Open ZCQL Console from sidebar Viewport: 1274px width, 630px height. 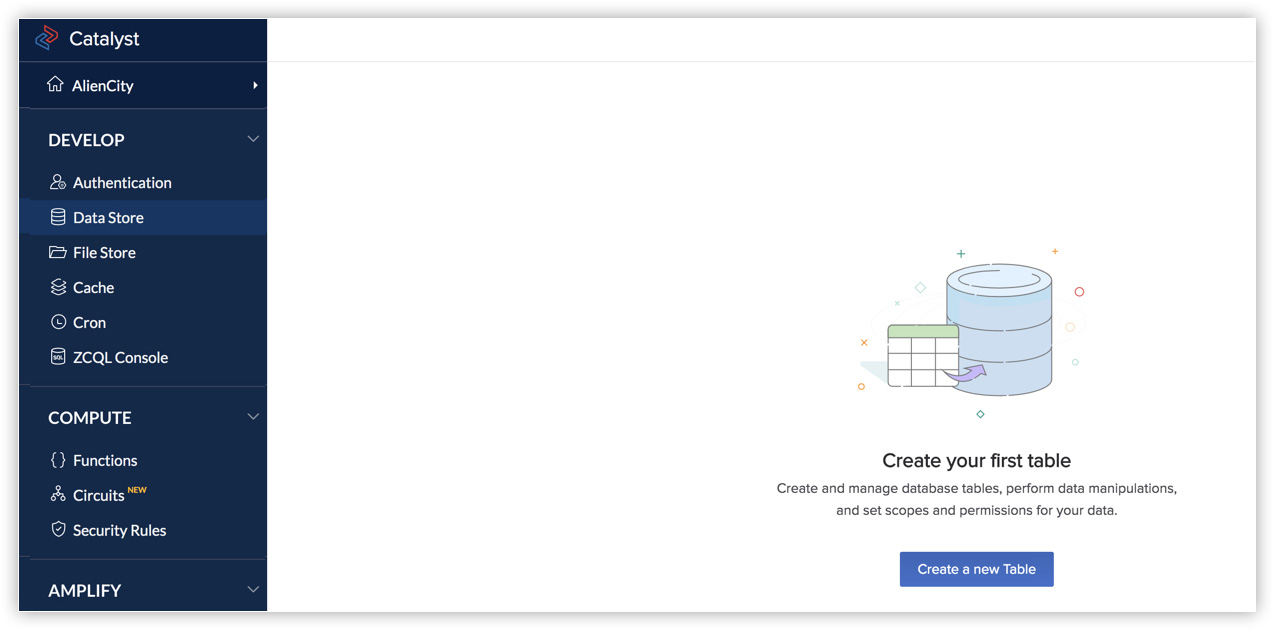pos(120,357)
